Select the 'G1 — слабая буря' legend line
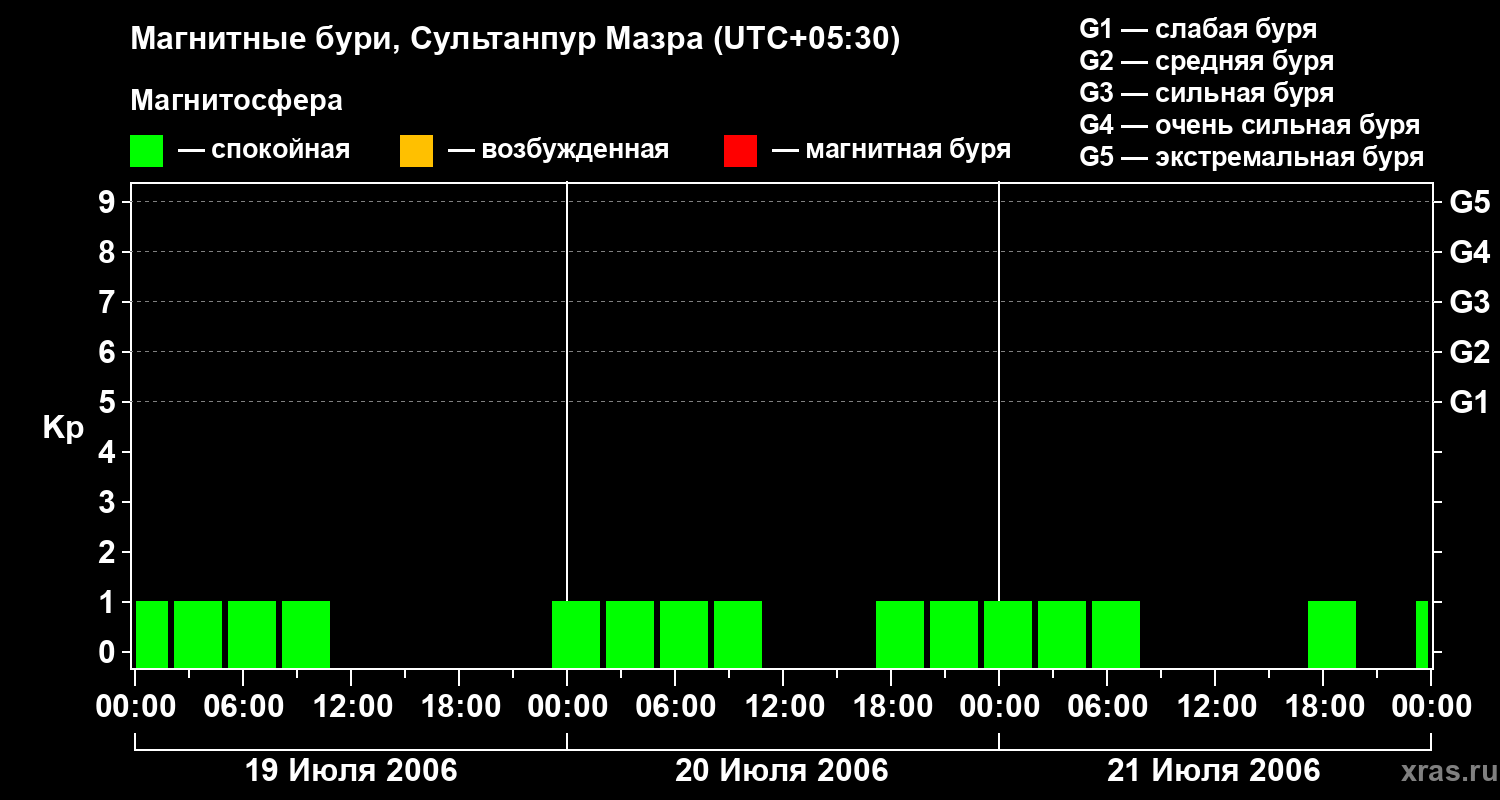Screen dimensions: 1500x800 tap(1198, 29)
